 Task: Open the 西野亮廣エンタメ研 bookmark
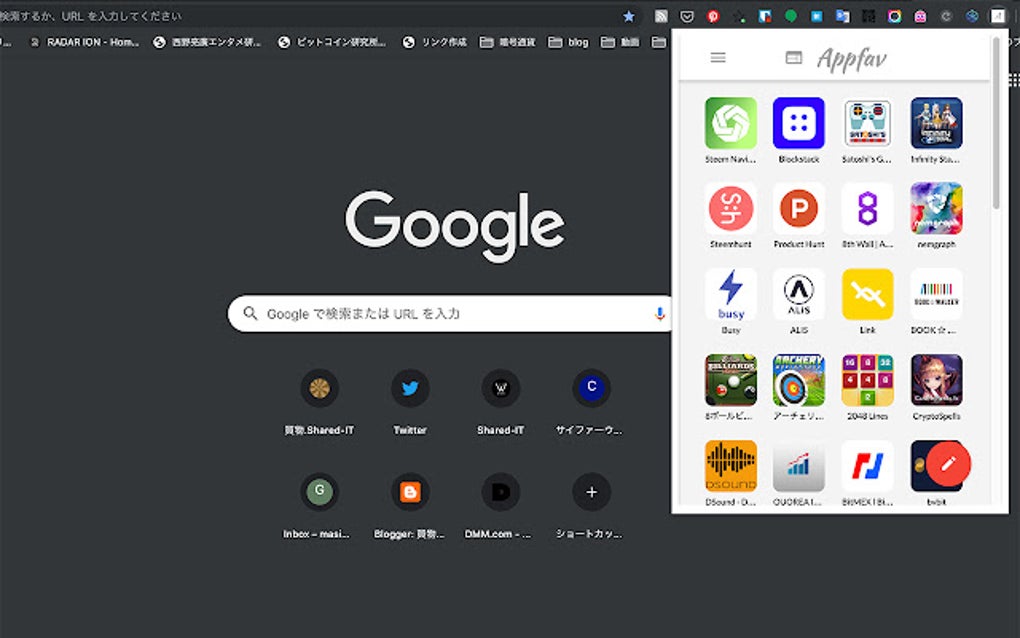pyautogui.click(x=207, y=42)
